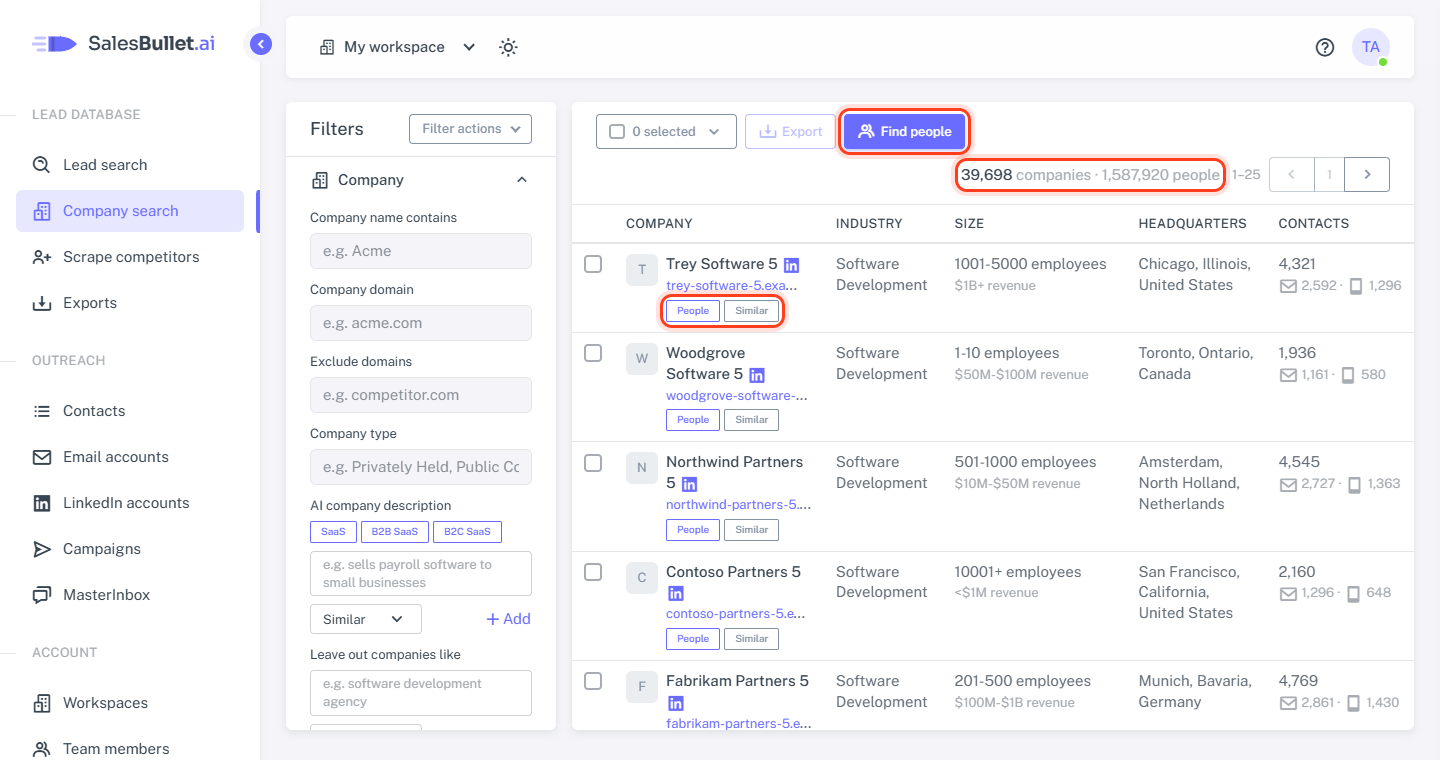Click the Exclude domains input field

(x=421, y=395)
